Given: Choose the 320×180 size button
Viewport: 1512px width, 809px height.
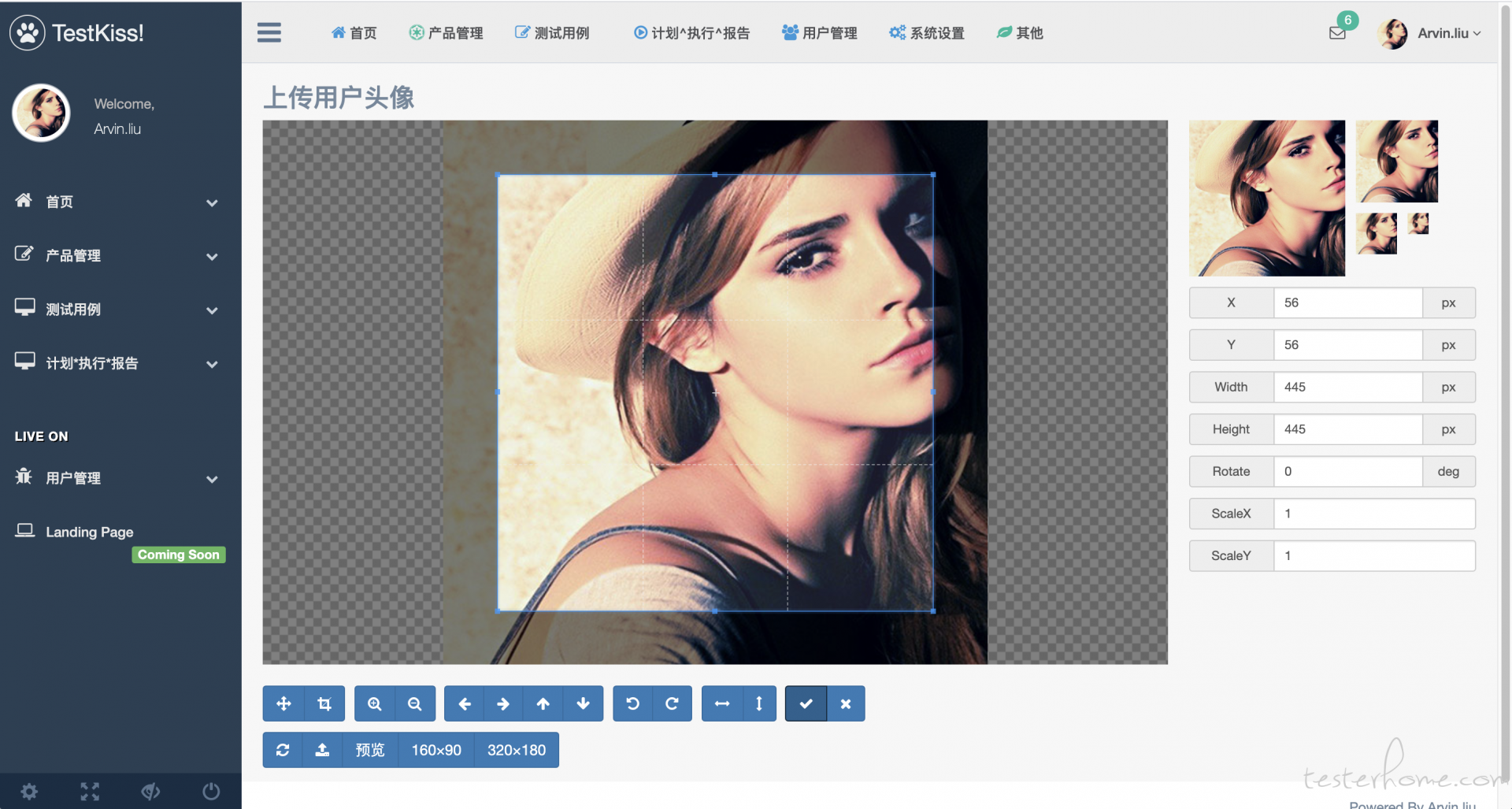Looking at the screenshot, I should [517, 750].
